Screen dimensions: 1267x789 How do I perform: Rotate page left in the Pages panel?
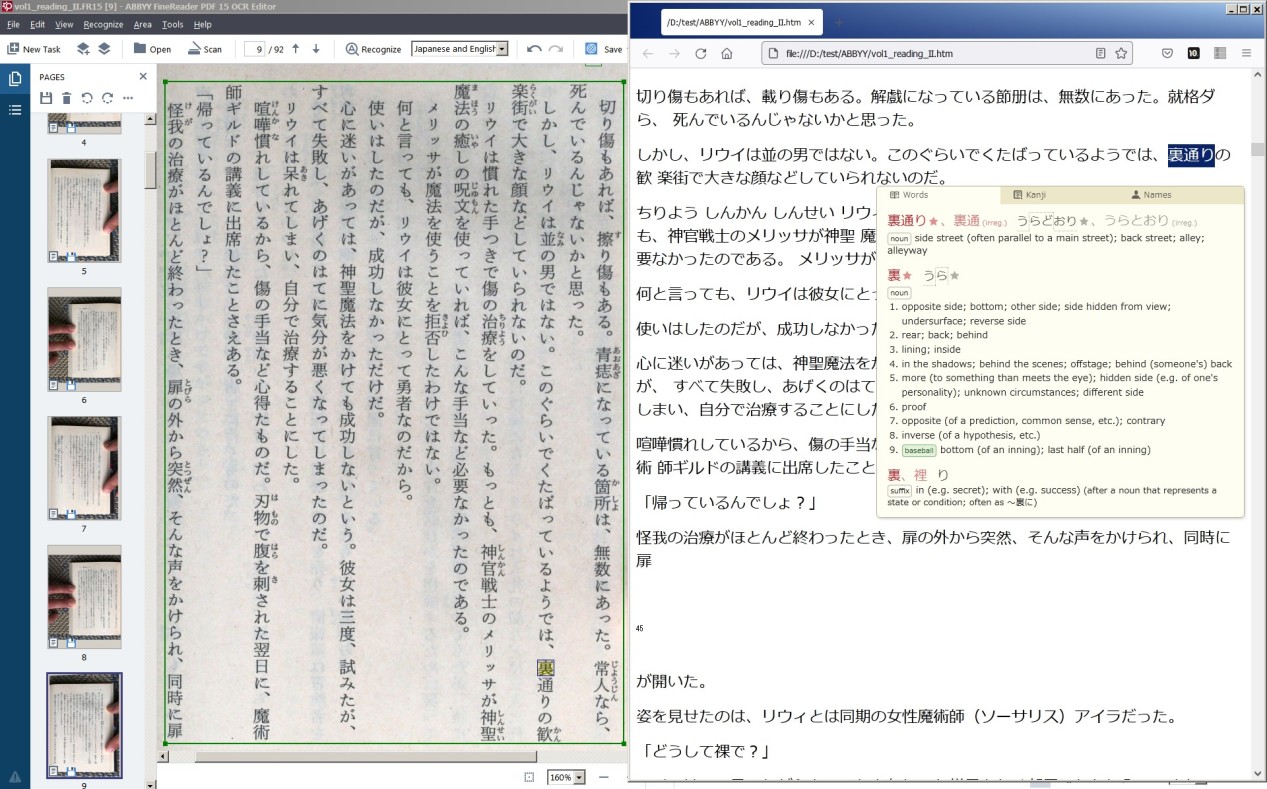coord(87,98)
